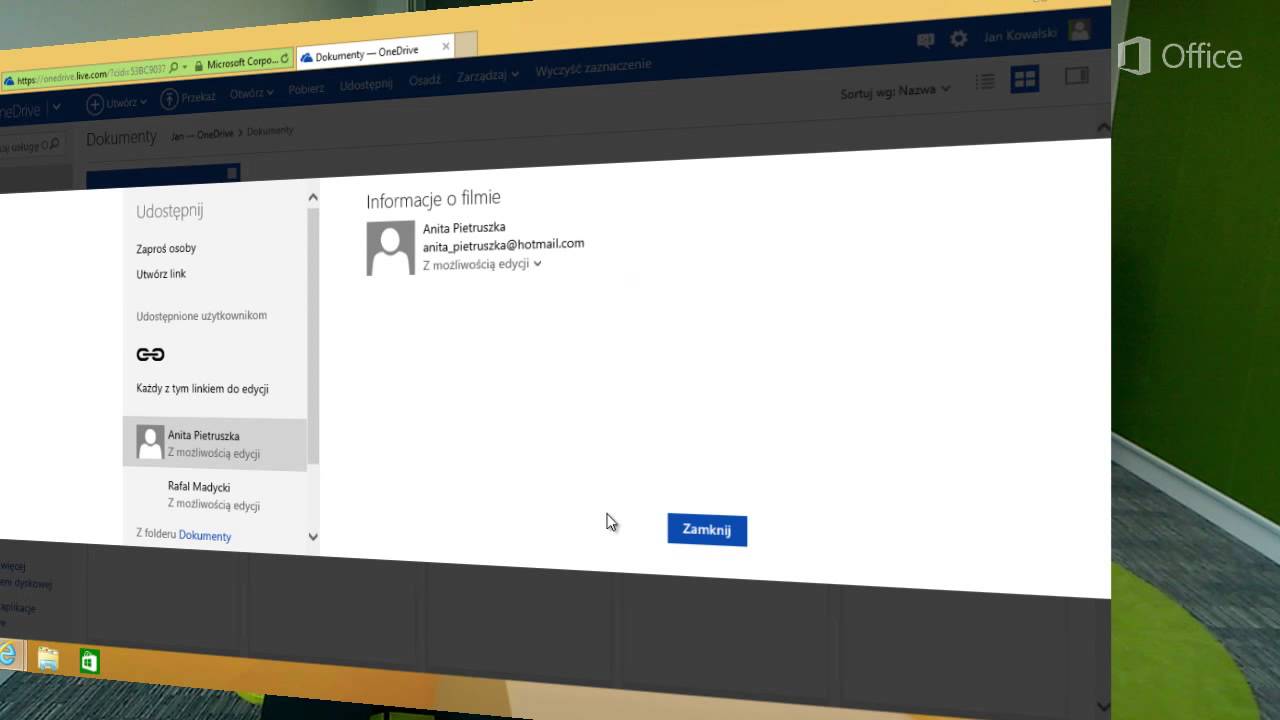Click the search magnifier in the address bar
This screenshot has width=1280, height=720.
click(173, 68)
